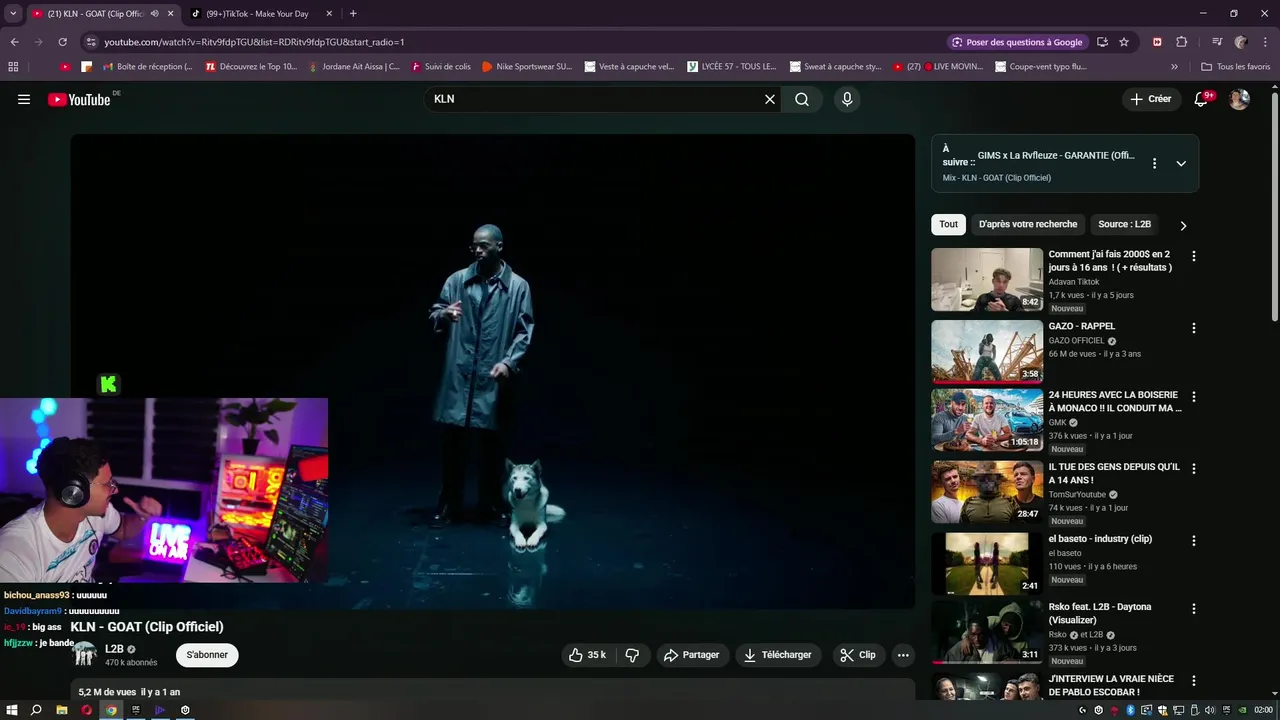Show more filter chips with arrow

point(1183,225)
